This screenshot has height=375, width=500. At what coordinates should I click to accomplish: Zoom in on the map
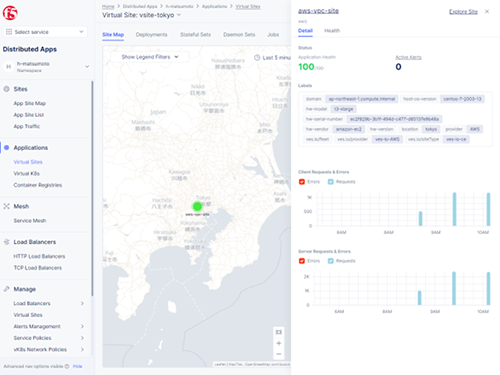(x=279, y=343)
